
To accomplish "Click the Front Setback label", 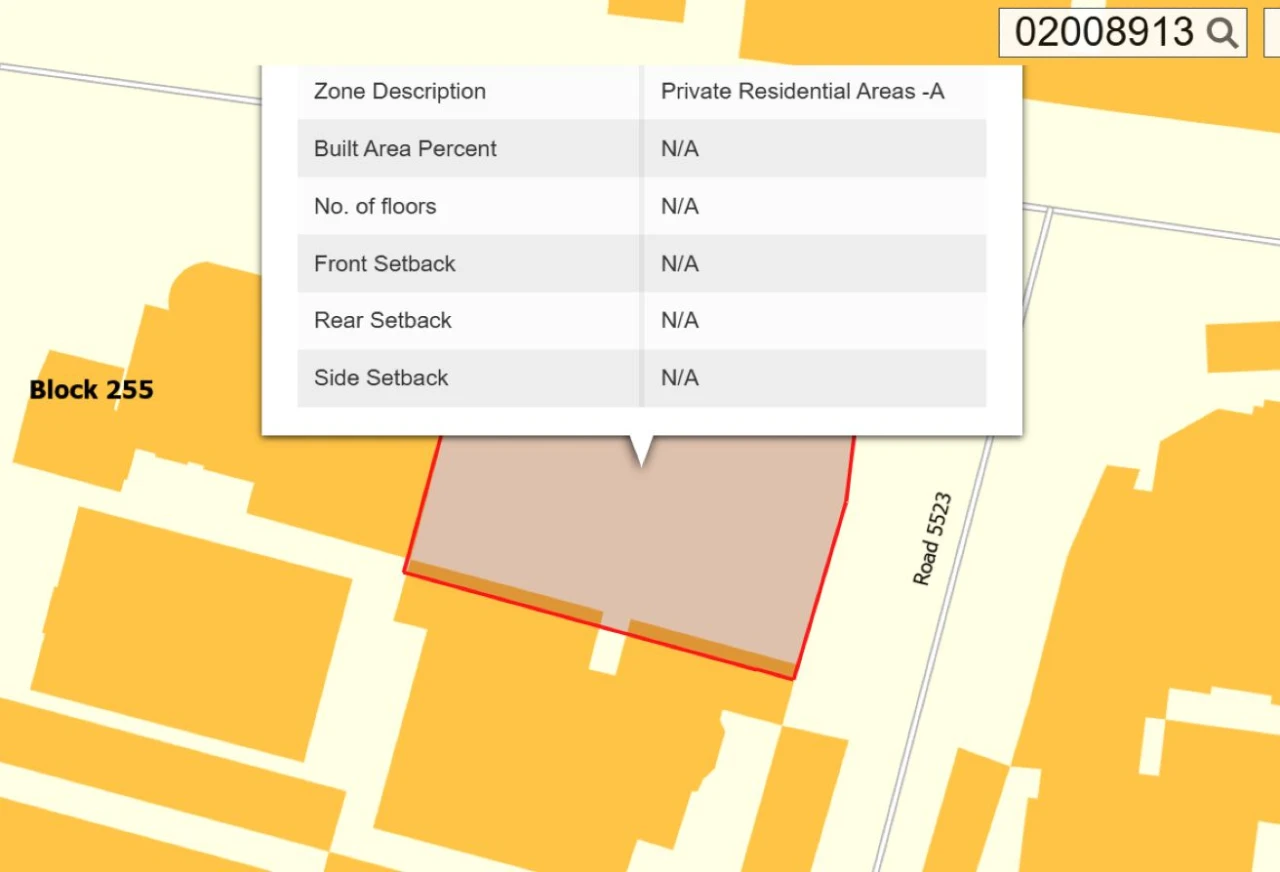I will click(x=384, y=264).
